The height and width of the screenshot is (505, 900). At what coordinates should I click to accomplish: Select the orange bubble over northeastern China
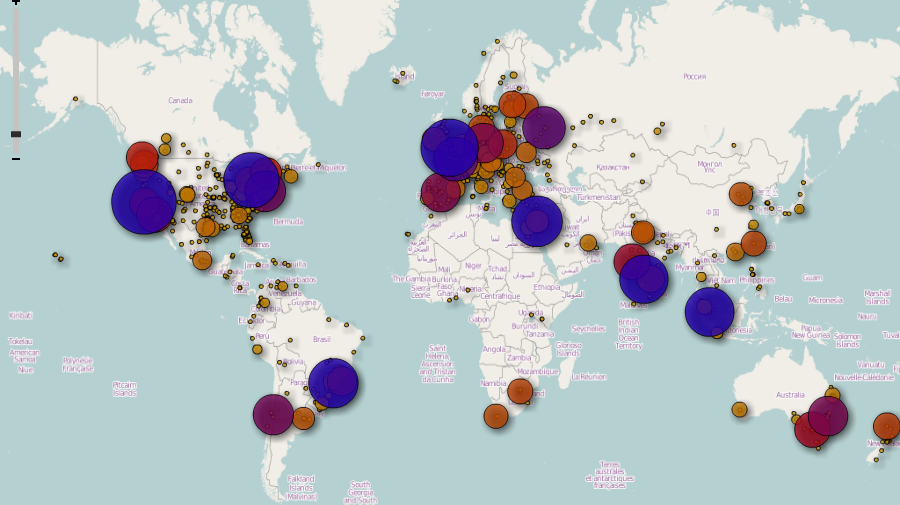(x=741, y=194)
